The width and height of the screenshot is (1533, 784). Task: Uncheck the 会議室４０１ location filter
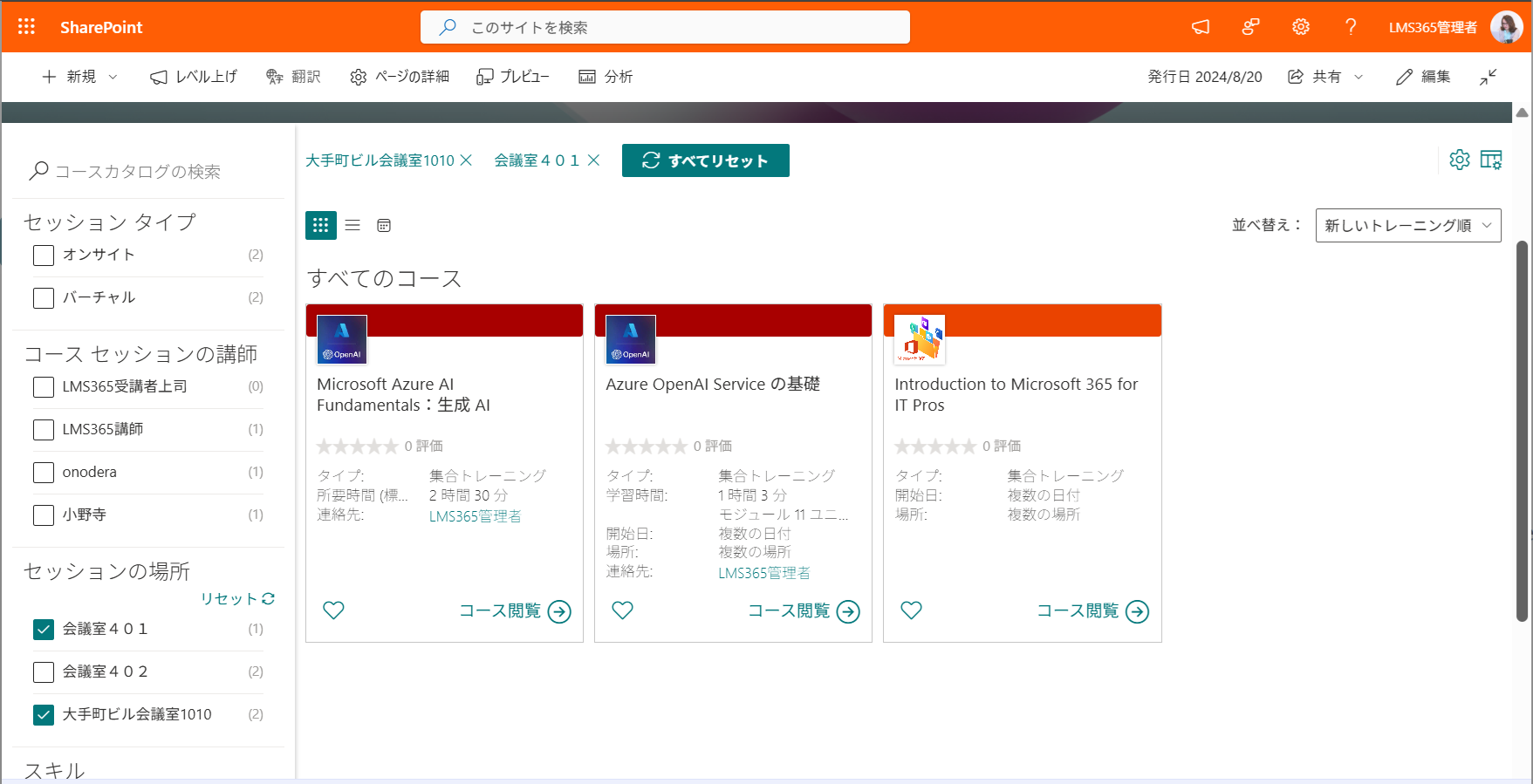pos(44,630)
